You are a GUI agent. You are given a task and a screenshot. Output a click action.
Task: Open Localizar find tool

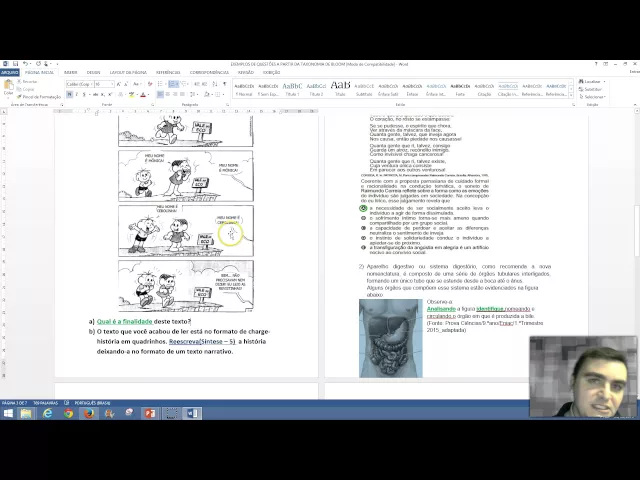(592, 81)
